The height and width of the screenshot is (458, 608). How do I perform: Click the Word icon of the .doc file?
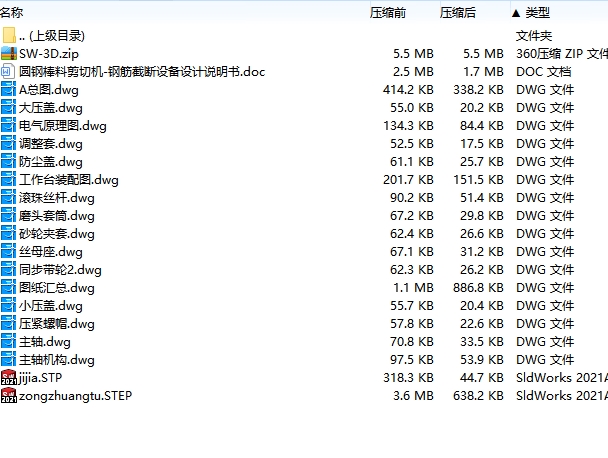point(8,71)
